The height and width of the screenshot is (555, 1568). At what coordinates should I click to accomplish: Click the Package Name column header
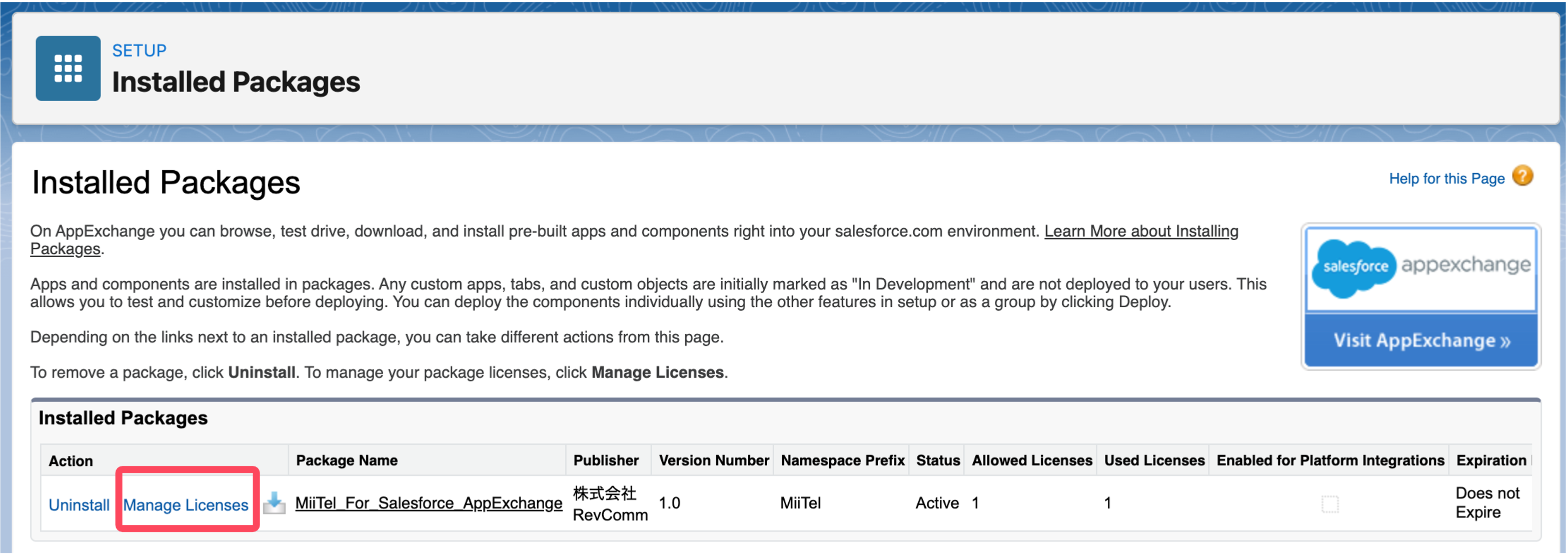pyautogui.click(x=347, y=460)
